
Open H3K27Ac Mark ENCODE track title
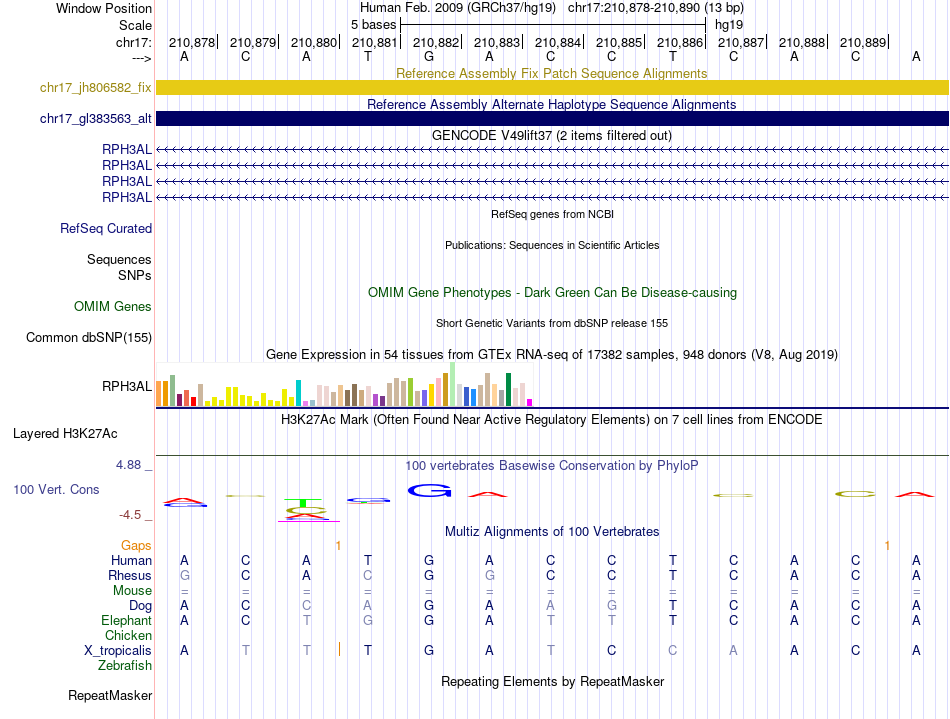tap(551, 419)
